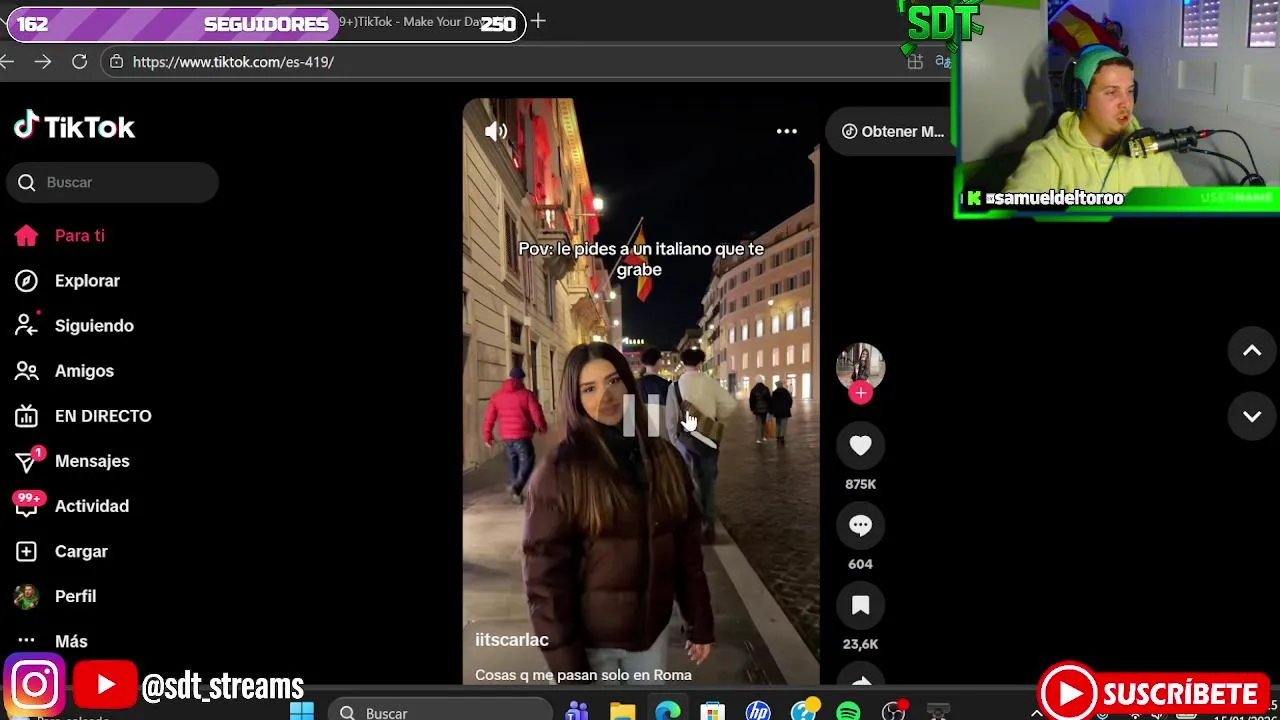Screen dimensions: 1280x720
Task: Click the username iitscarlac
Action: tap(512, 640)
